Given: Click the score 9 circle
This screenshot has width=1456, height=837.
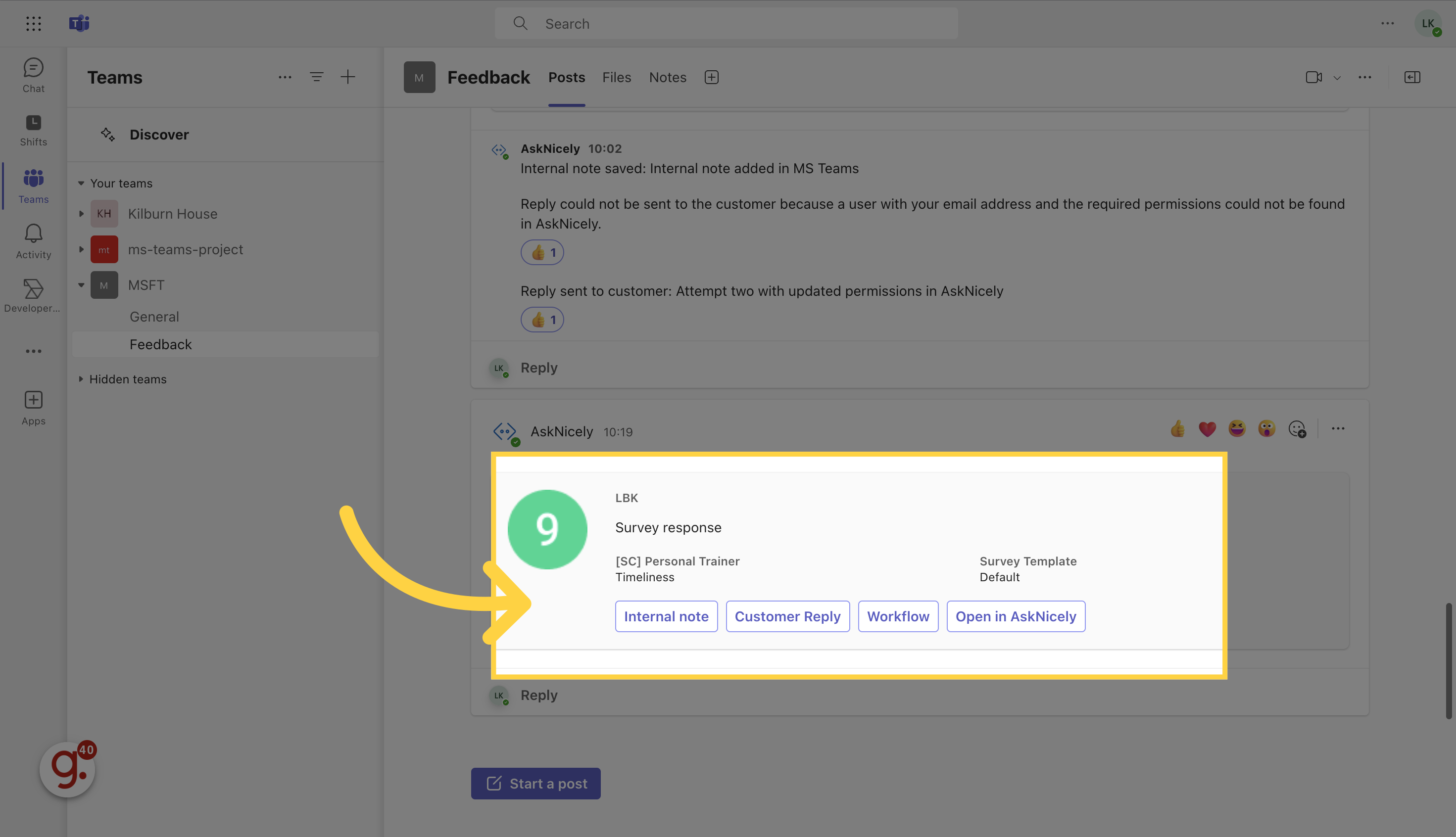Looking at the screenshot, I should [547, 529].
